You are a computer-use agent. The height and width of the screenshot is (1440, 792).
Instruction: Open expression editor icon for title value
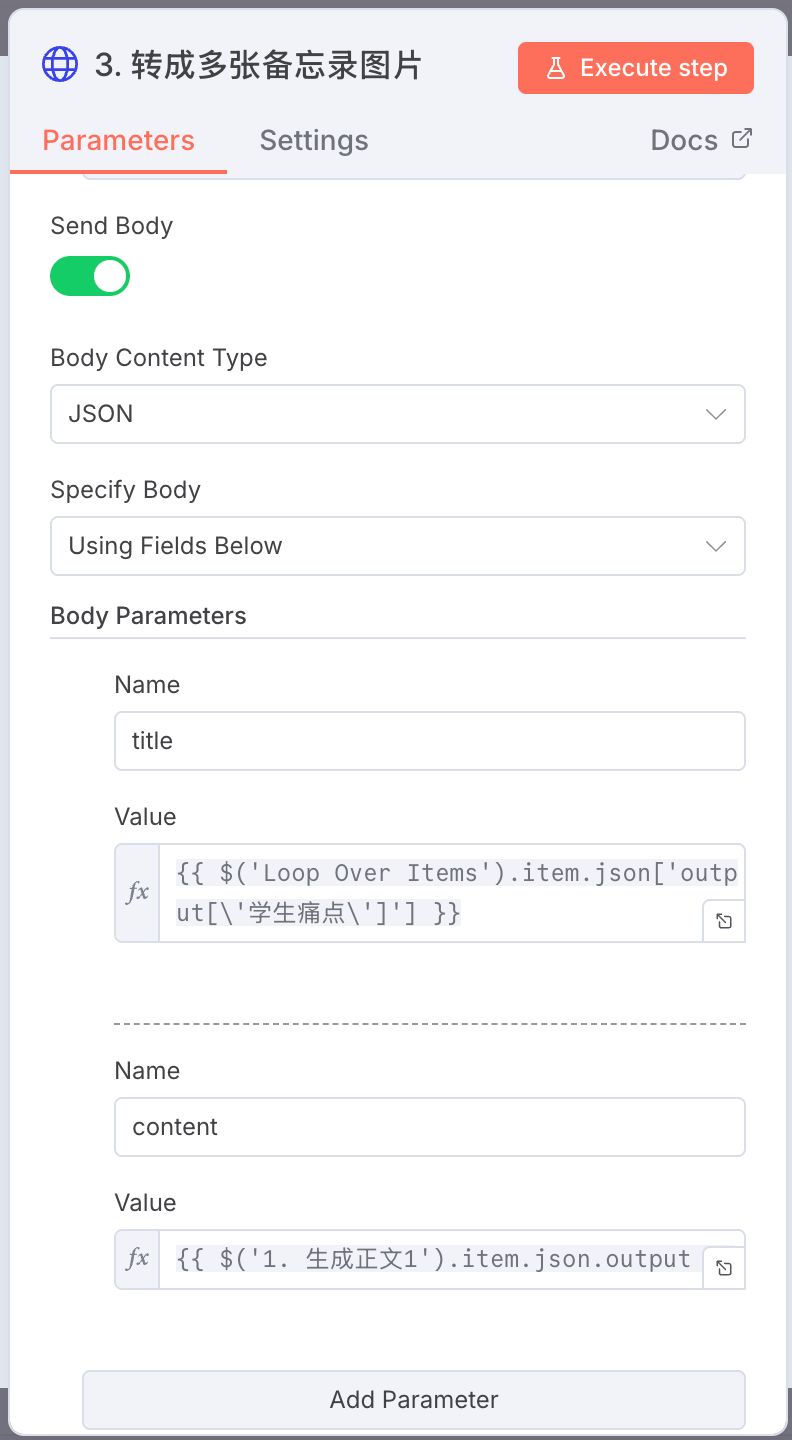(x=724, y=920)
